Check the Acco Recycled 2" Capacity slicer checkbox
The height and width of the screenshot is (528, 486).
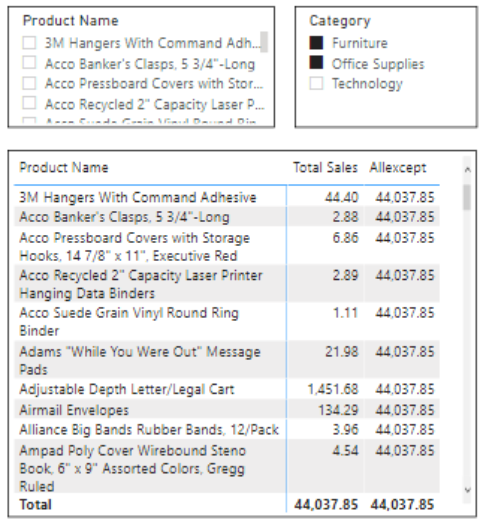pyautogui.click(x=29, y=103)
